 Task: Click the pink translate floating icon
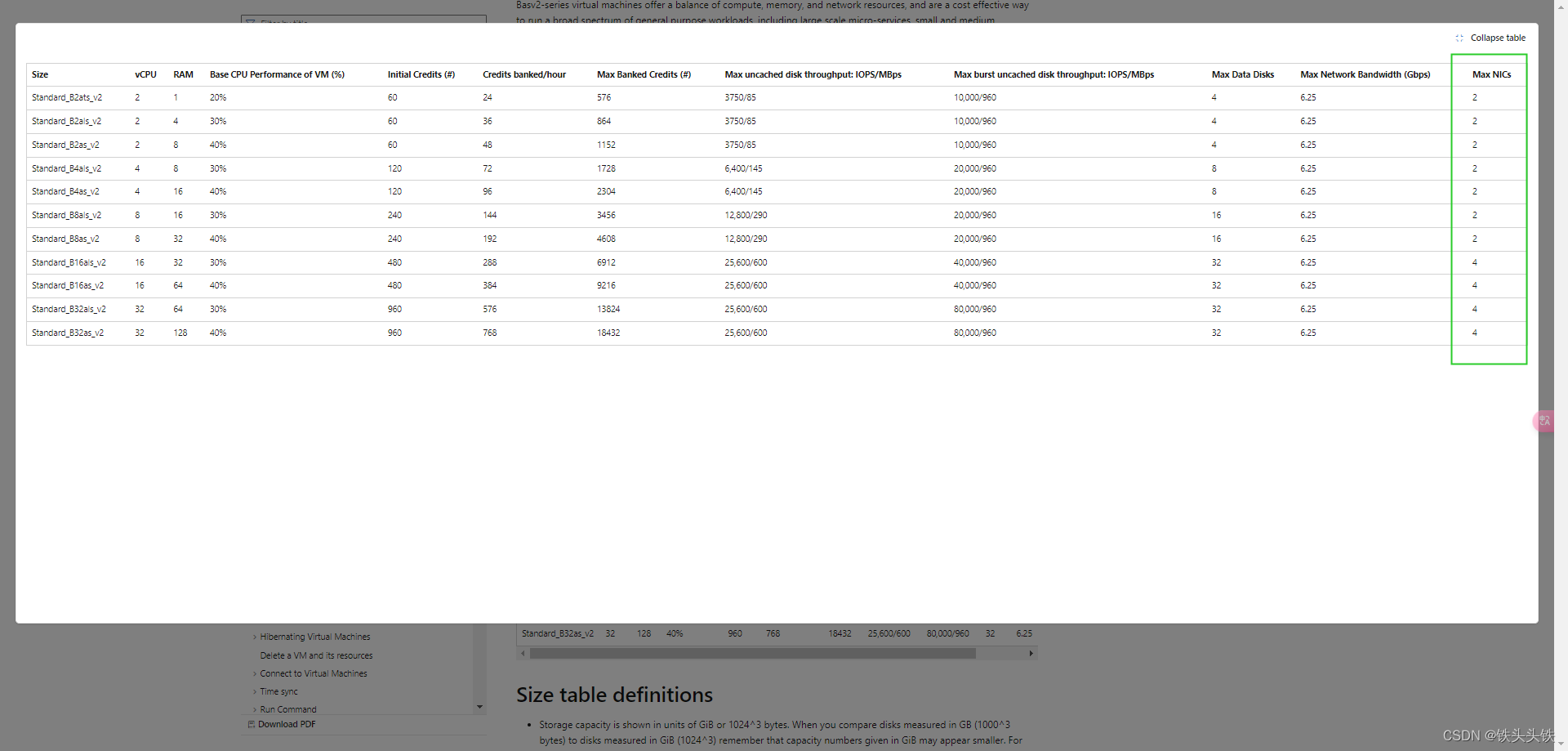tap(1543, 421)
